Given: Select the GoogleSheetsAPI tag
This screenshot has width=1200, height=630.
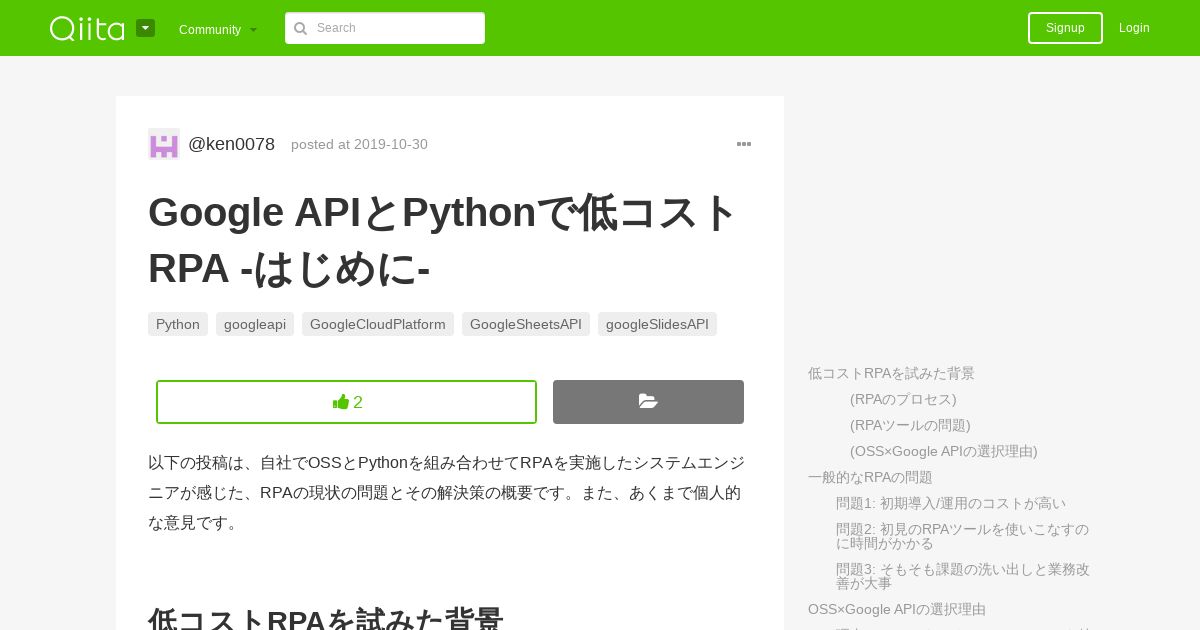Looking at the screenshot, I should 526,324.
